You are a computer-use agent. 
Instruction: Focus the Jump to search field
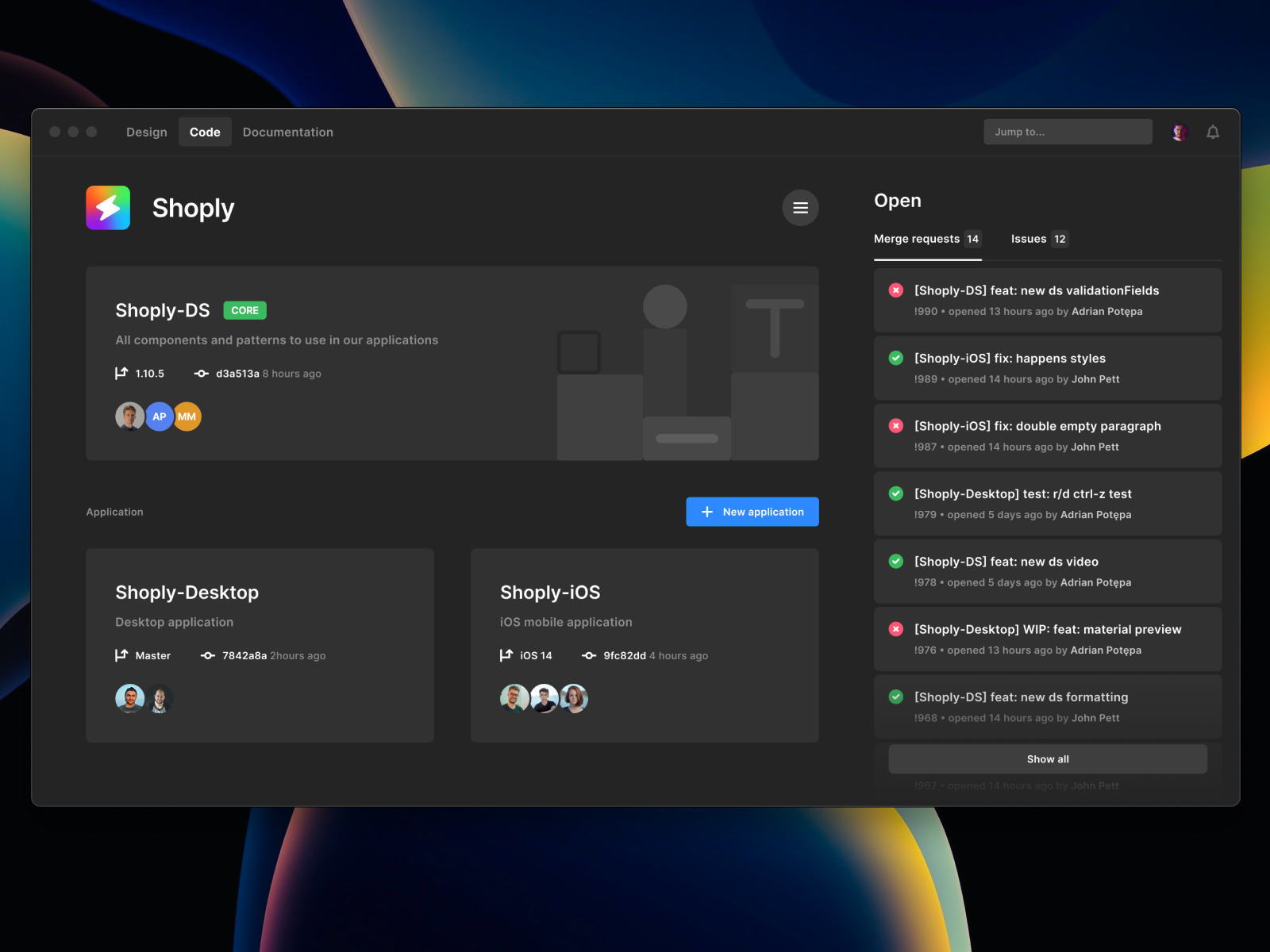1068,132
